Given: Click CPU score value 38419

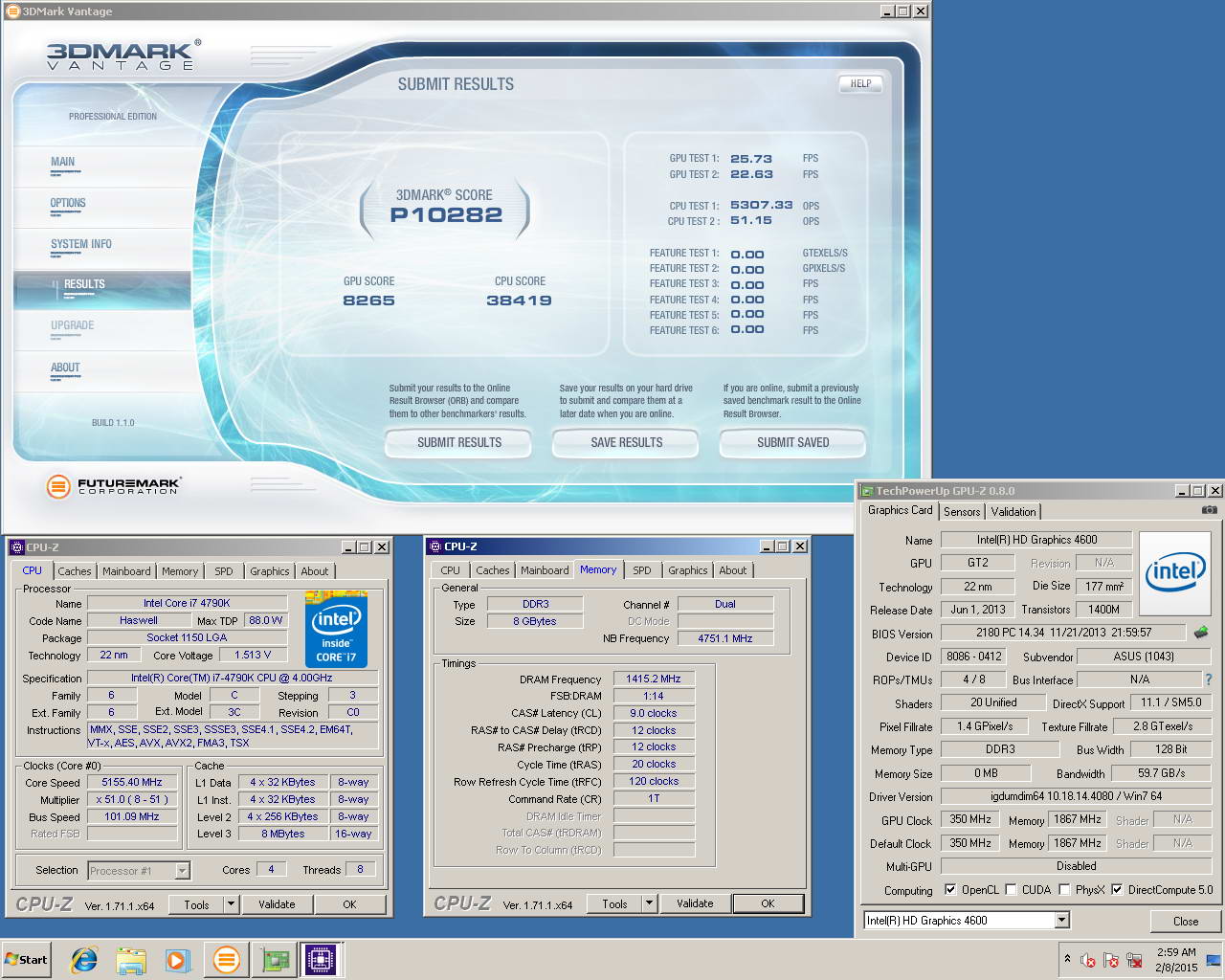Looking at the screenshot, I should 520,301.
